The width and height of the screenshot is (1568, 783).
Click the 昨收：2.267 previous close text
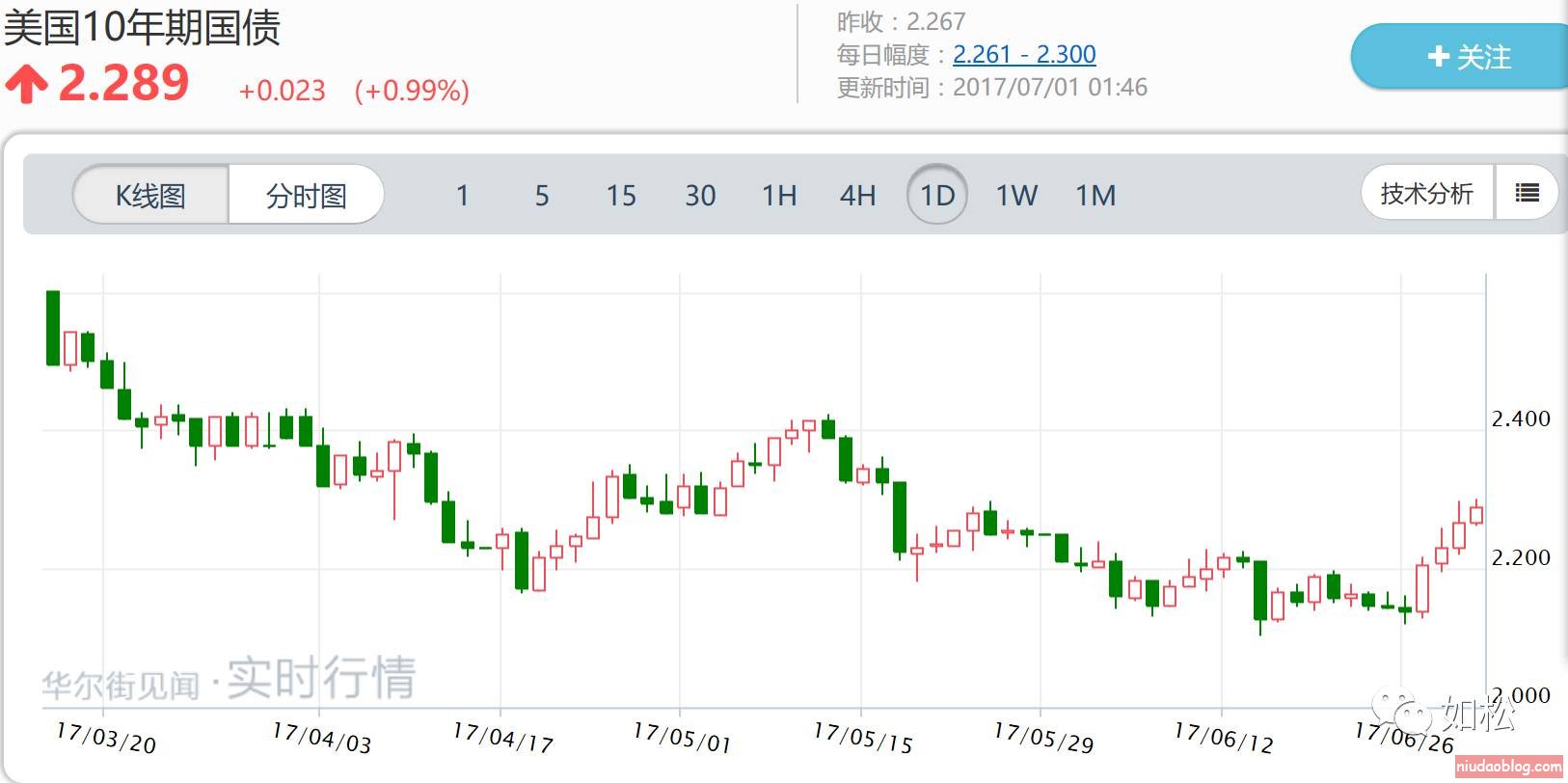pyautogui.click(x=901, y=21)
